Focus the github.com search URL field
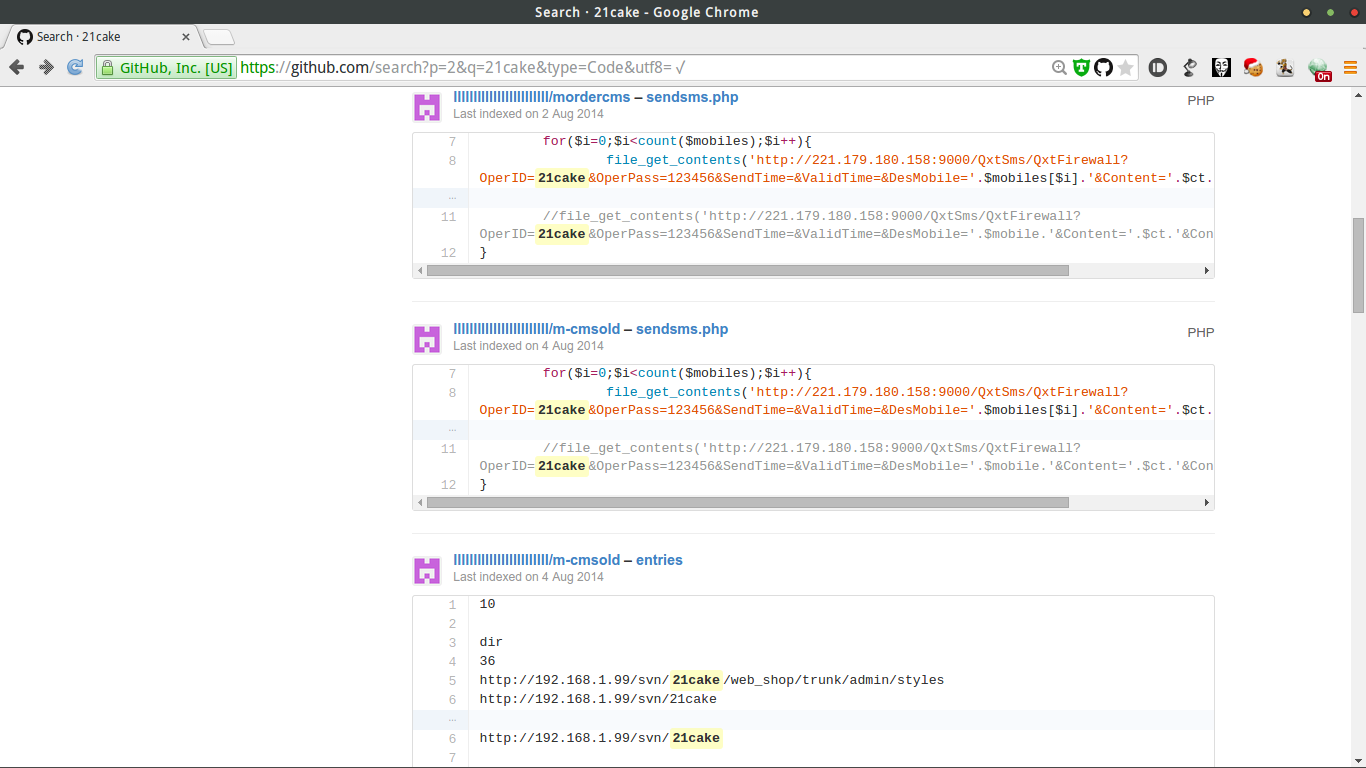 (x=640, y=68)
